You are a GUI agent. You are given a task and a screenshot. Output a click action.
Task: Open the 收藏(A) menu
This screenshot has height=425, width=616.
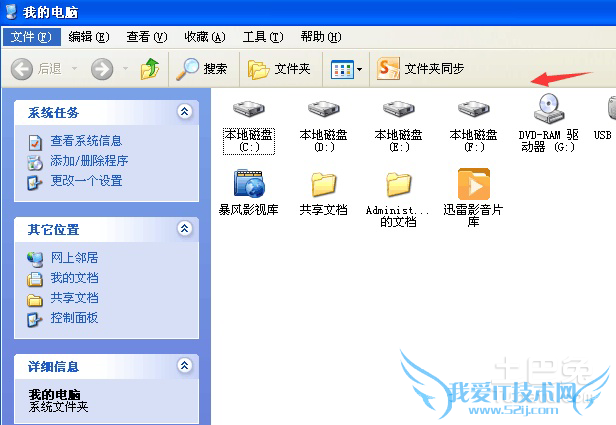point(205,37)
